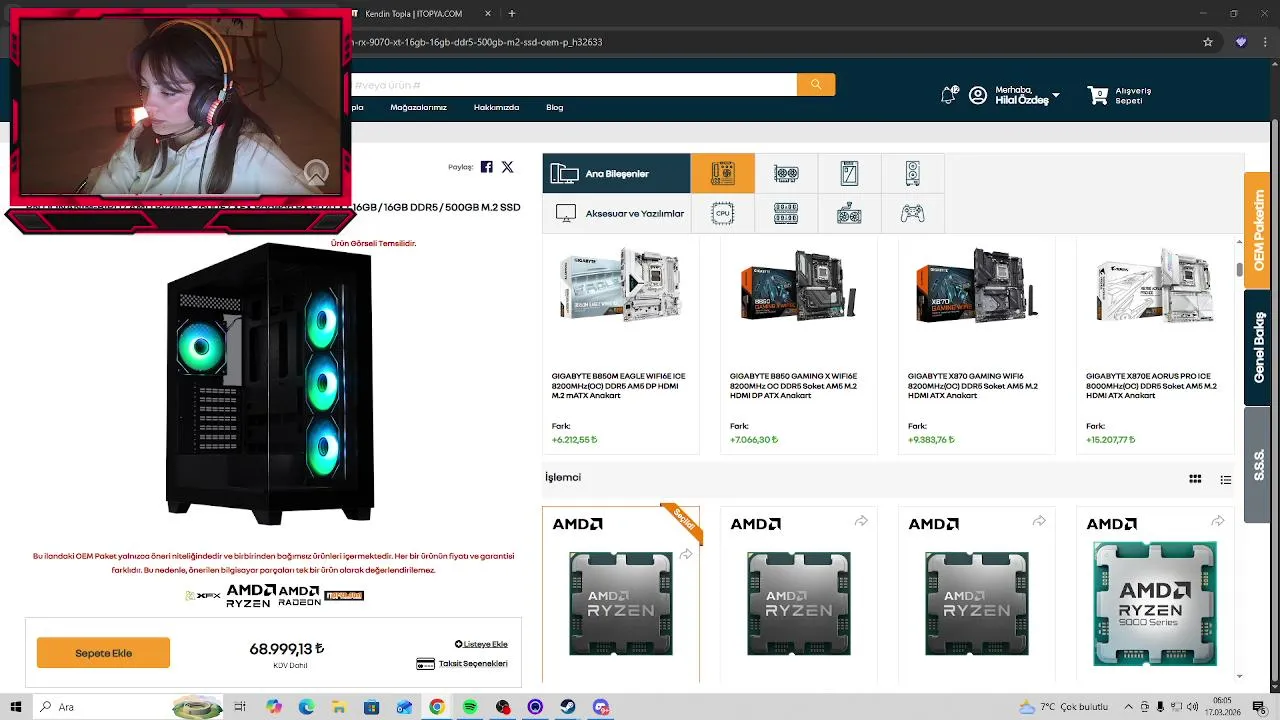Switch to the Aksesuar ve Yazılımlar tab
The height and width of the screenshot is (720, 1280).
tap(616, 213)
